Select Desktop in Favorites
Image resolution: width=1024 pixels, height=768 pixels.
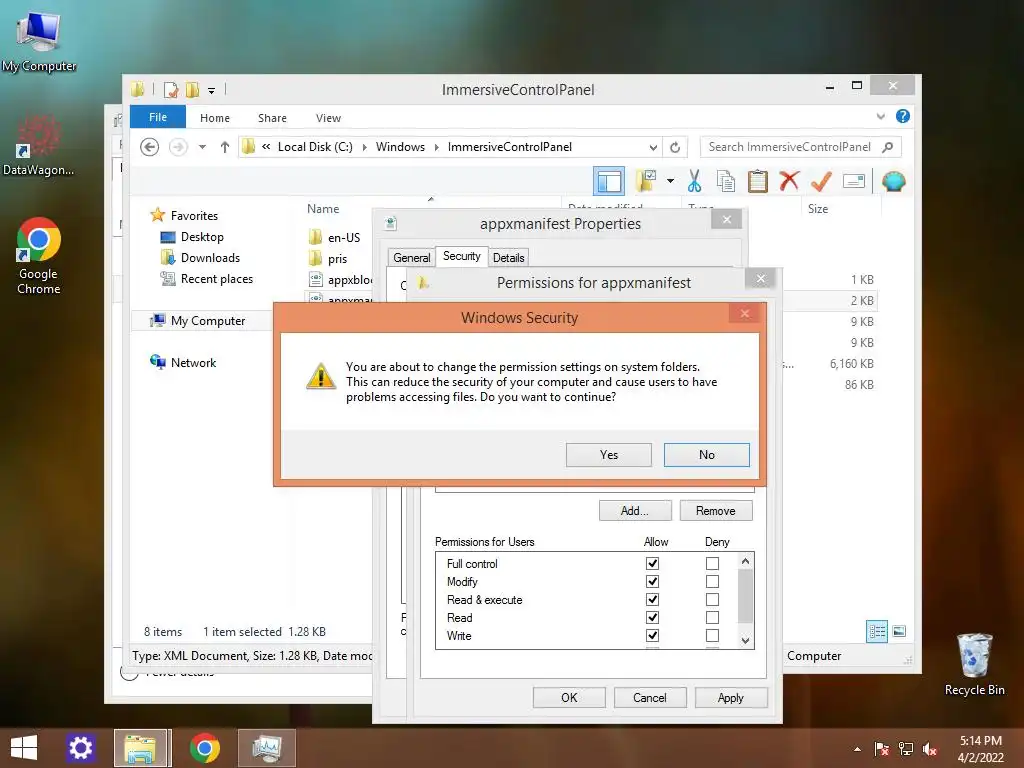click(x=202, y=237)
